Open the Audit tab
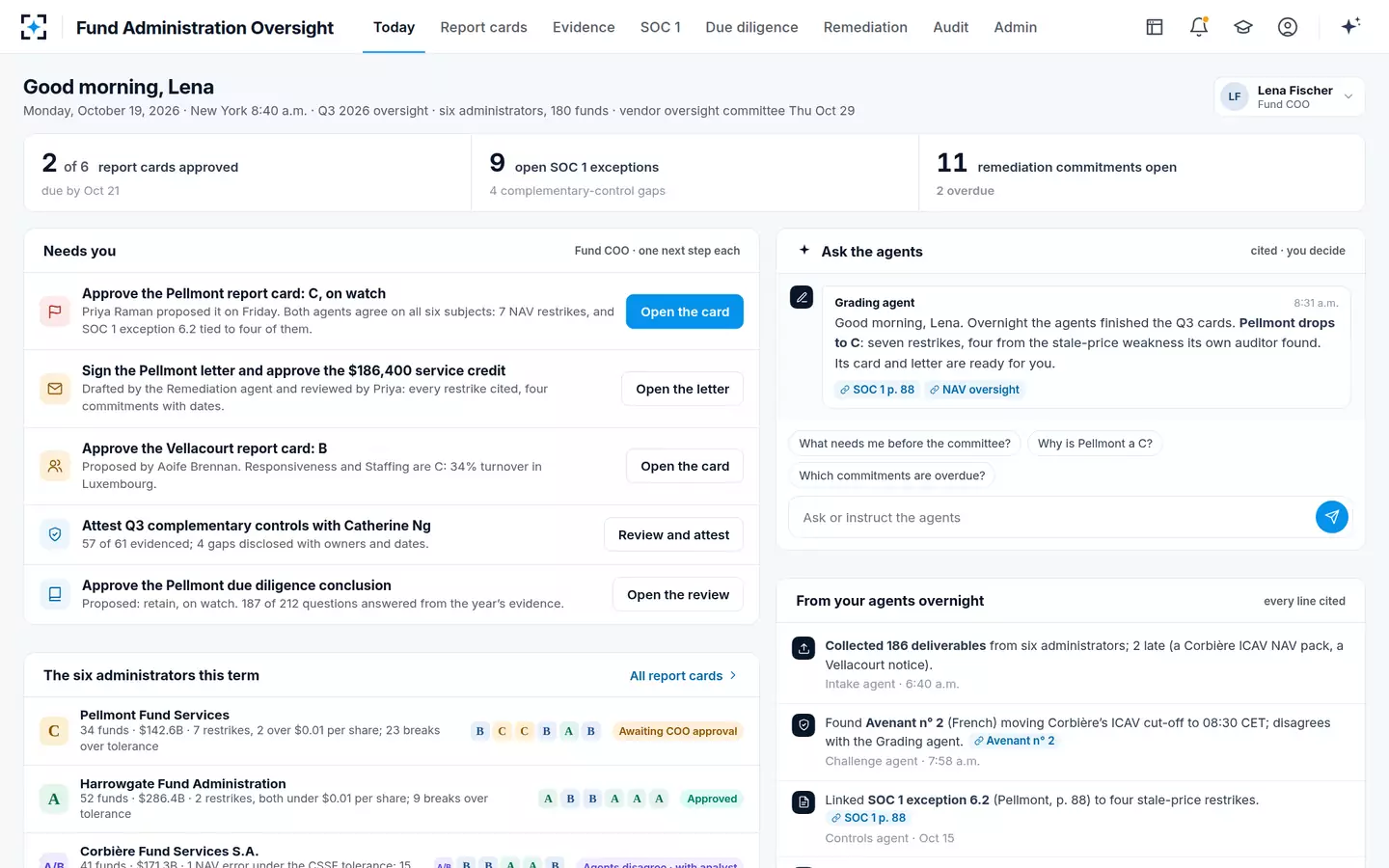1389x868 pixels. pyautogui.click(x=950, y=27)
